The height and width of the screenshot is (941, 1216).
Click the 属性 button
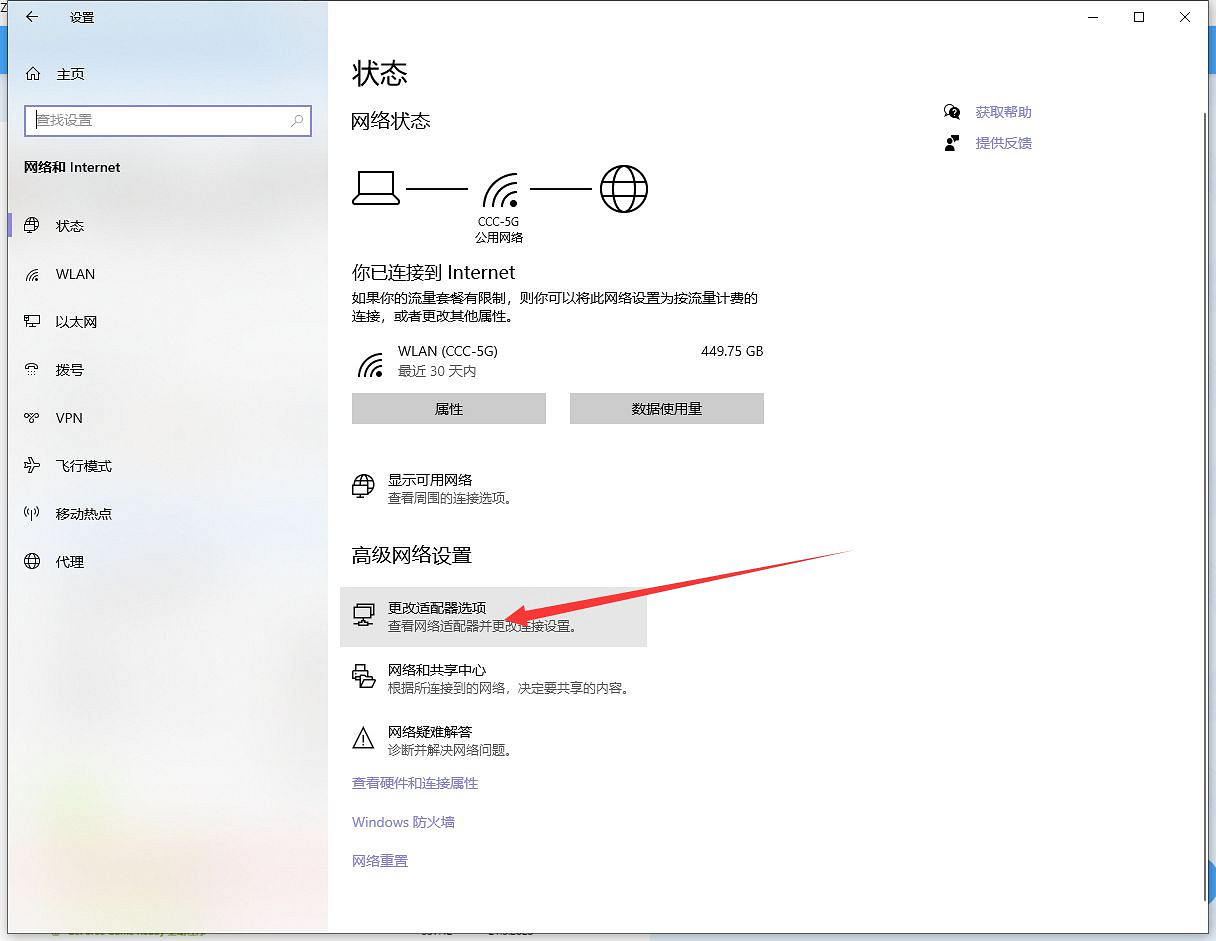coord(449,409)
